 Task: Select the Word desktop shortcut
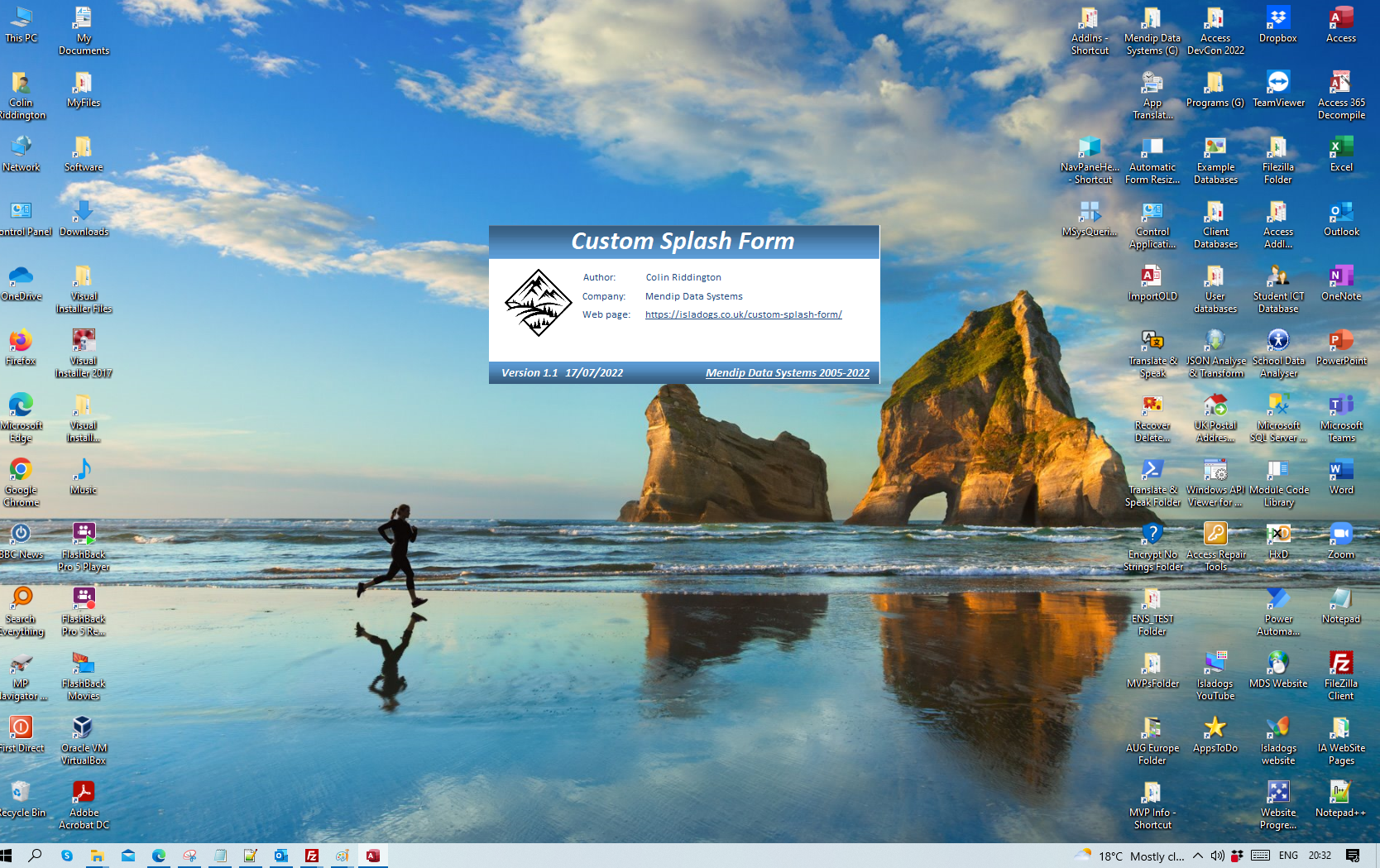click(x=1341, y=477)
